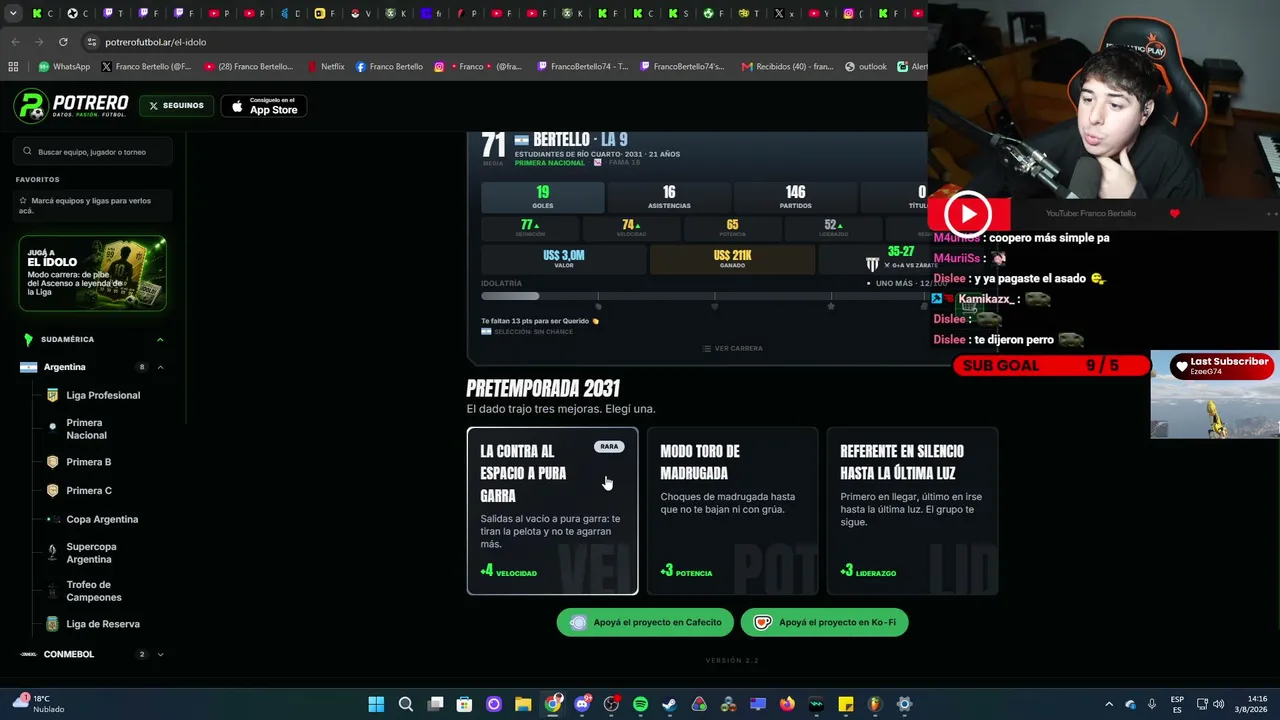Viewport: 1280px width, 720px height.
Task: Show hidden system tray icons
Action: point(1108,704)
